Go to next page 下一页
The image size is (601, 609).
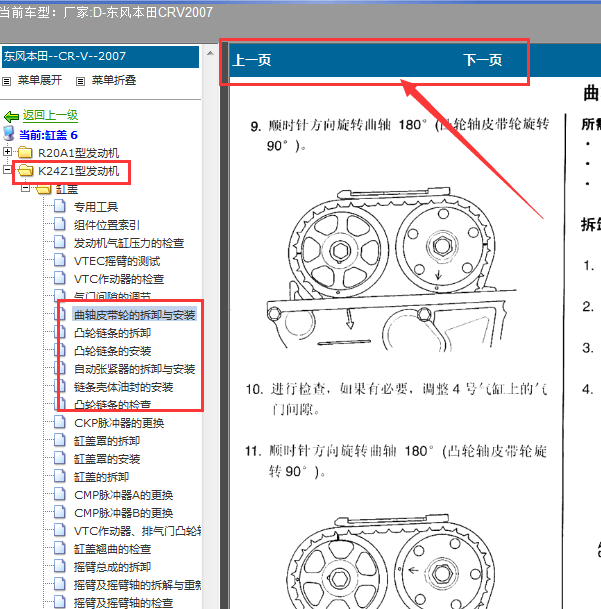pos(483,60)
